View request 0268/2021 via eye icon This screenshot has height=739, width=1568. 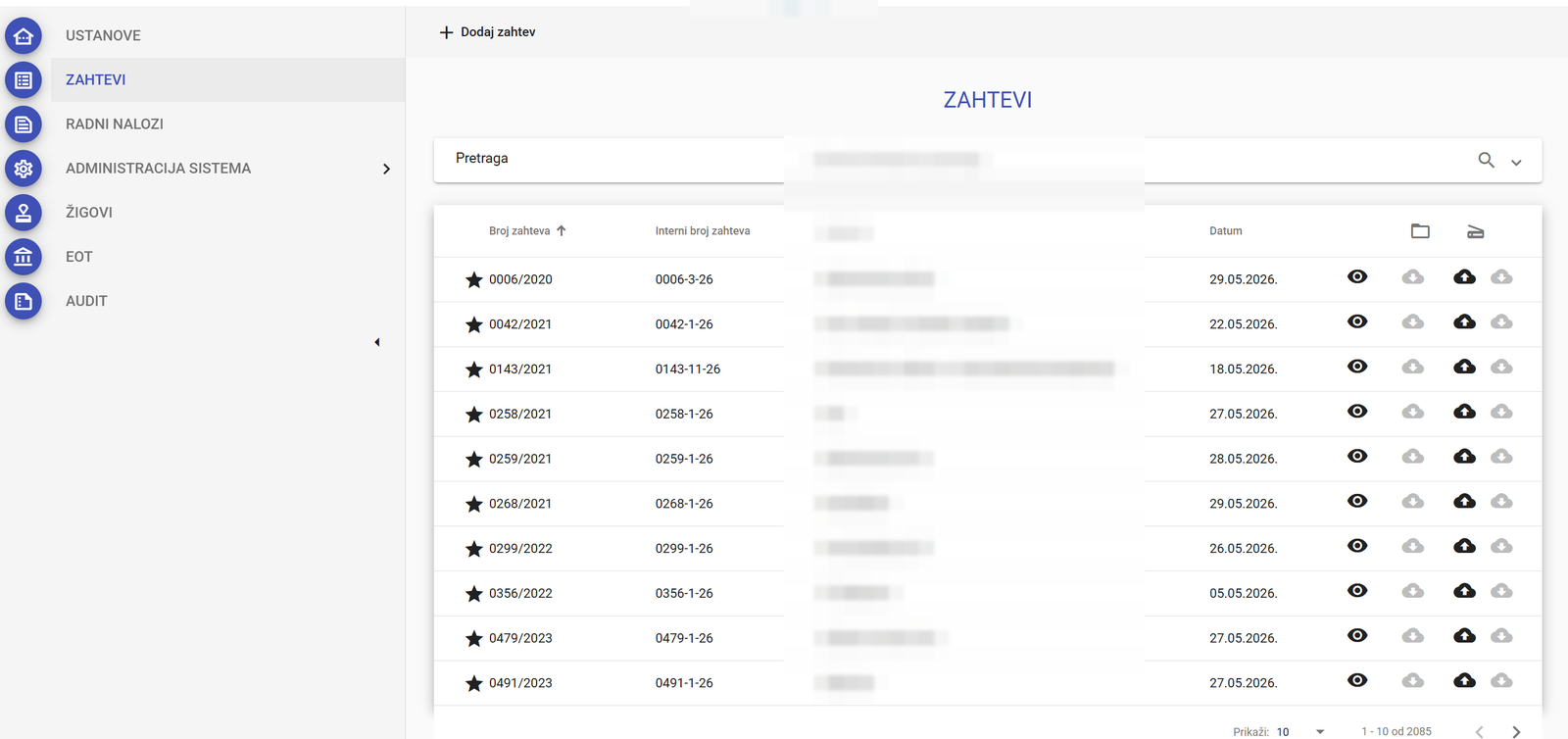click(x=1357, y=501)
